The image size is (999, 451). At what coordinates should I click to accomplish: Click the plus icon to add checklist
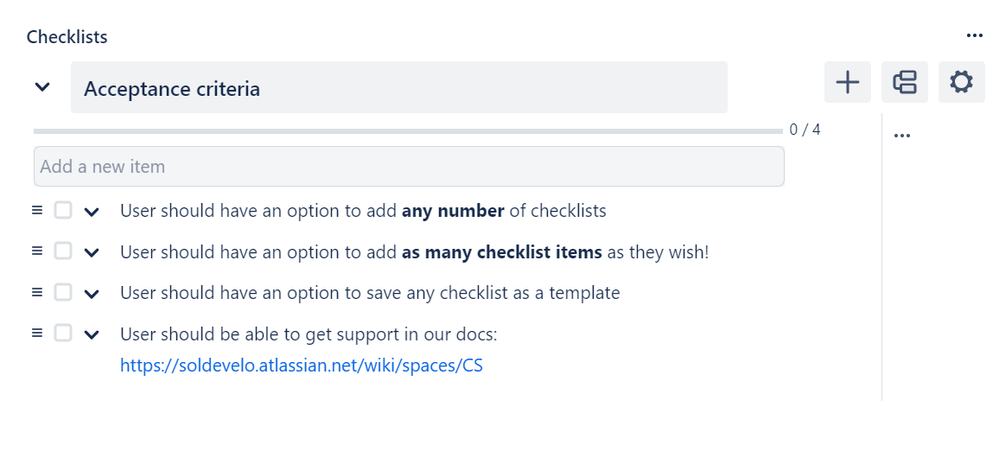pyautogui.click(x=847, y=82)
